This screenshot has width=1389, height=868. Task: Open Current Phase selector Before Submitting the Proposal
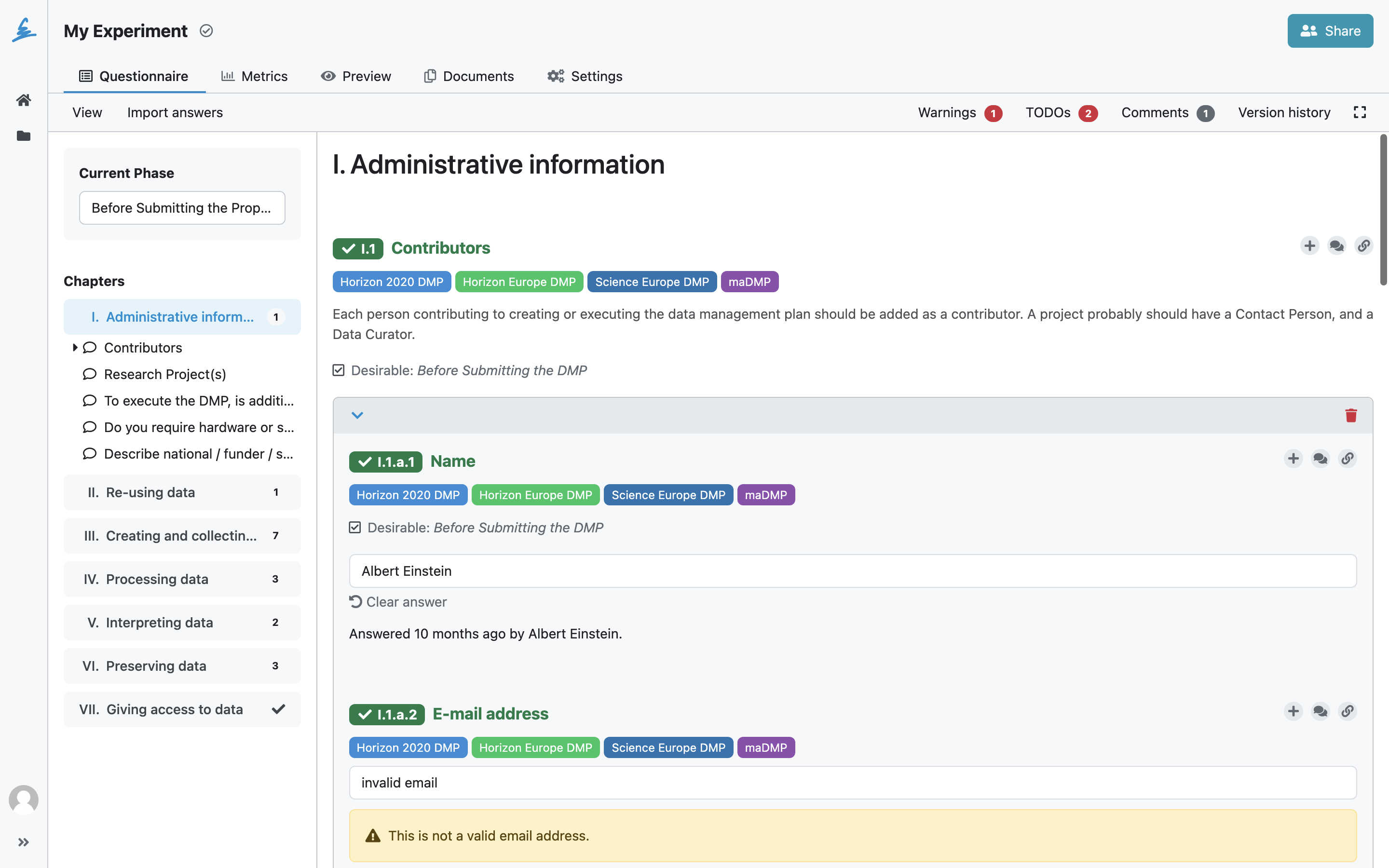182,208
